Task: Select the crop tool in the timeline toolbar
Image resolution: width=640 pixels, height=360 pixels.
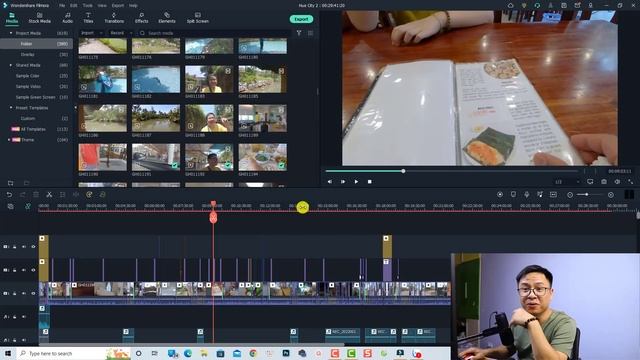Action: point(62,195)
